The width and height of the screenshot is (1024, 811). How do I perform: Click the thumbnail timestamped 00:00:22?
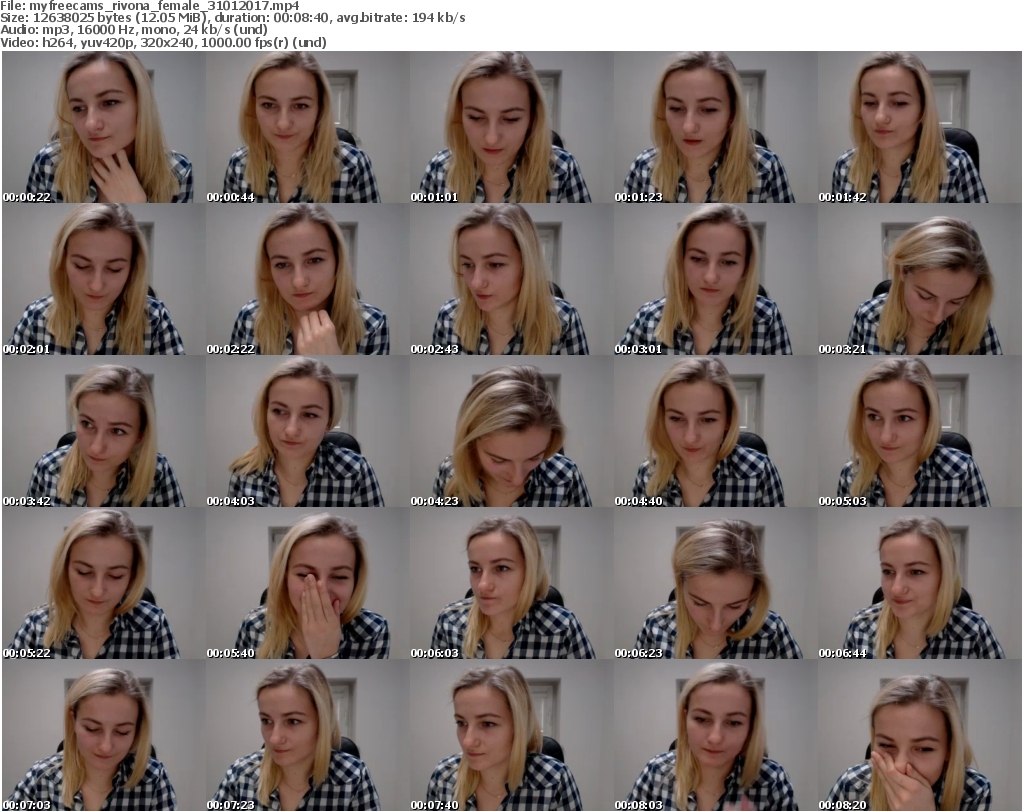pos(103,128)
